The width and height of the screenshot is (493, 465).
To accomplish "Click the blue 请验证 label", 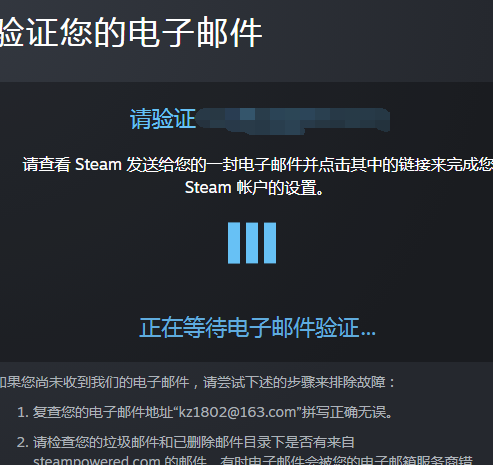I will pyautogui.click(x=162, y=119).
